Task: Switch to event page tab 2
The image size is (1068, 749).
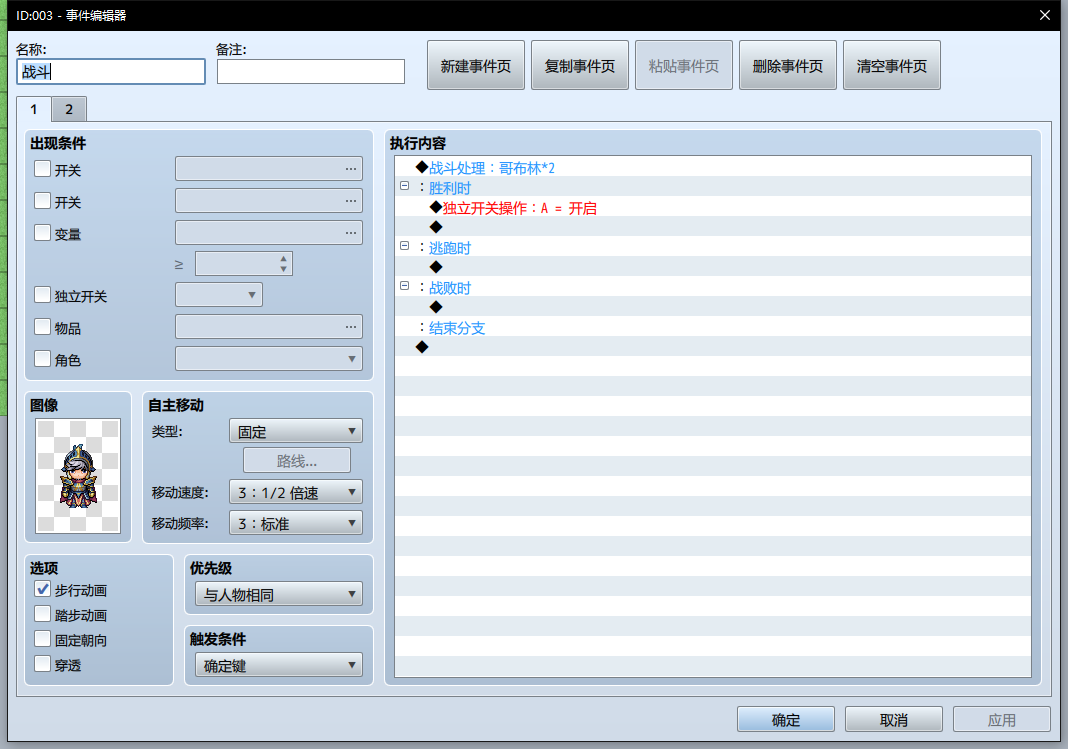Action: 69,109
